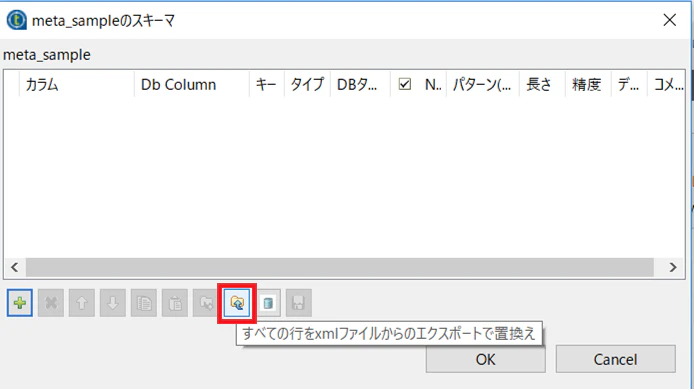Click the paste rows clipboard button

[x=175, y=303]
